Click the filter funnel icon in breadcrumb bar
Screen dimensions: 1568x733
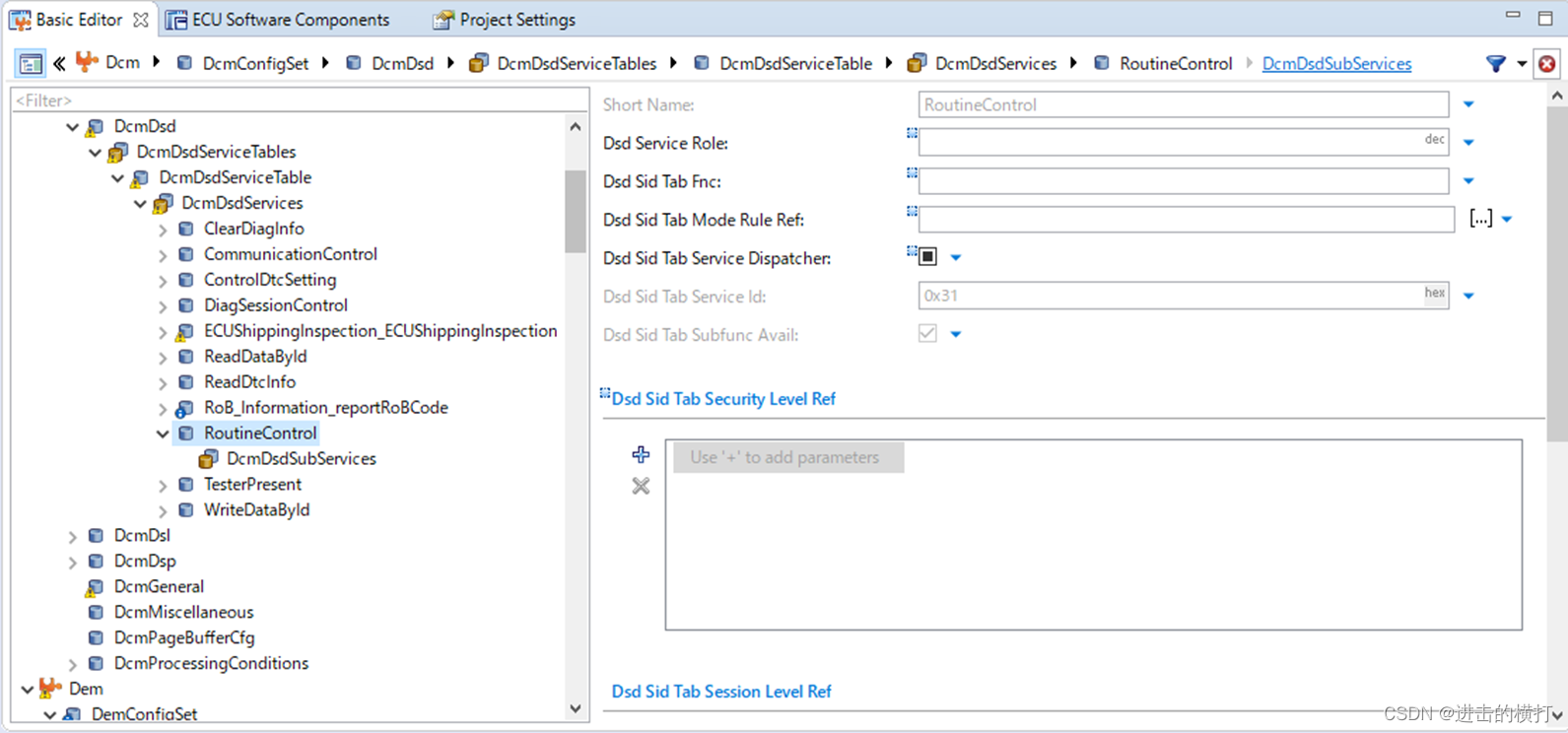(1496, 64)
